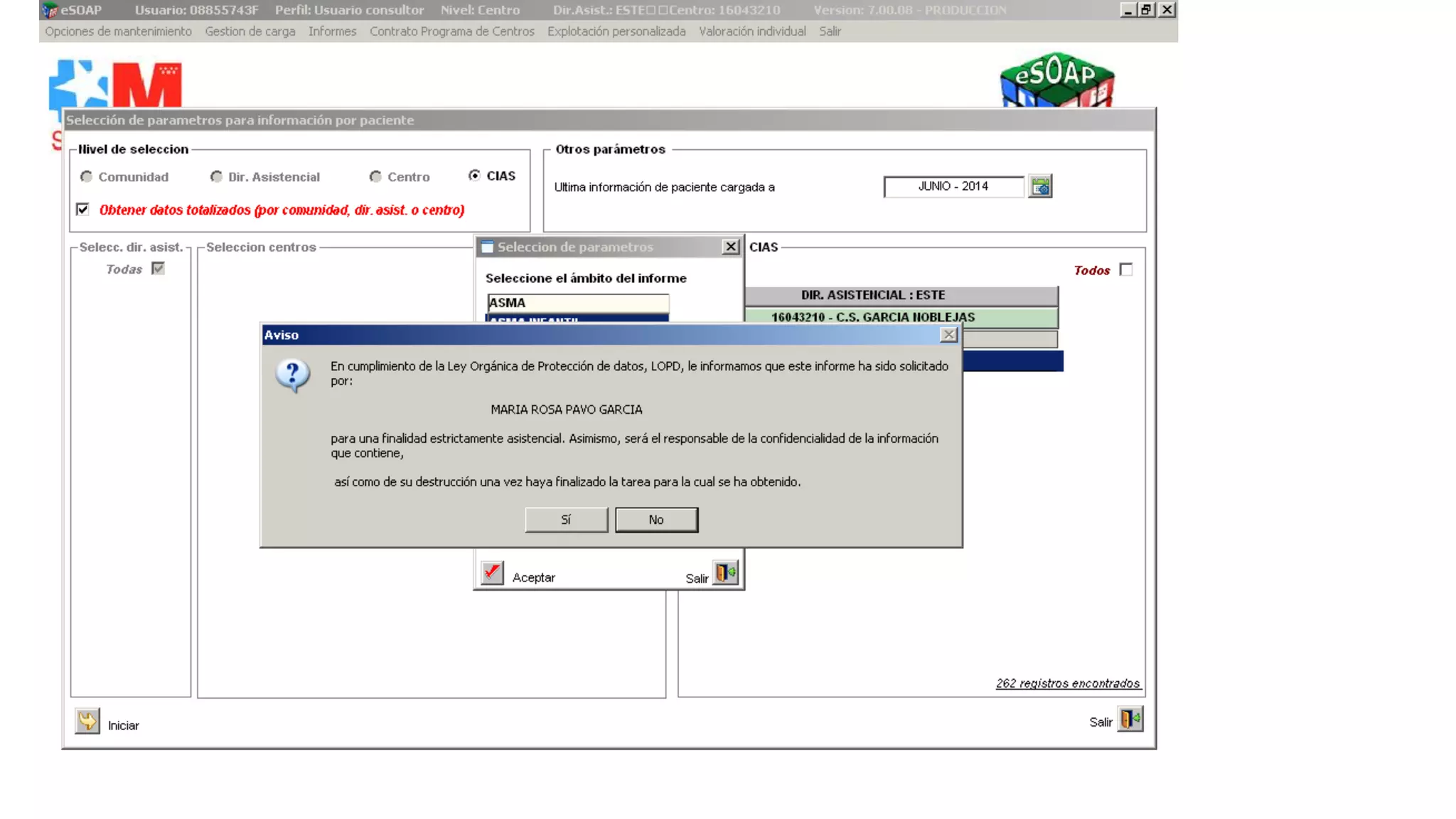The width and height of the screenshot is (1456, 819).
Task: Open the Gestion de carga menu
Action: [250, 31]
